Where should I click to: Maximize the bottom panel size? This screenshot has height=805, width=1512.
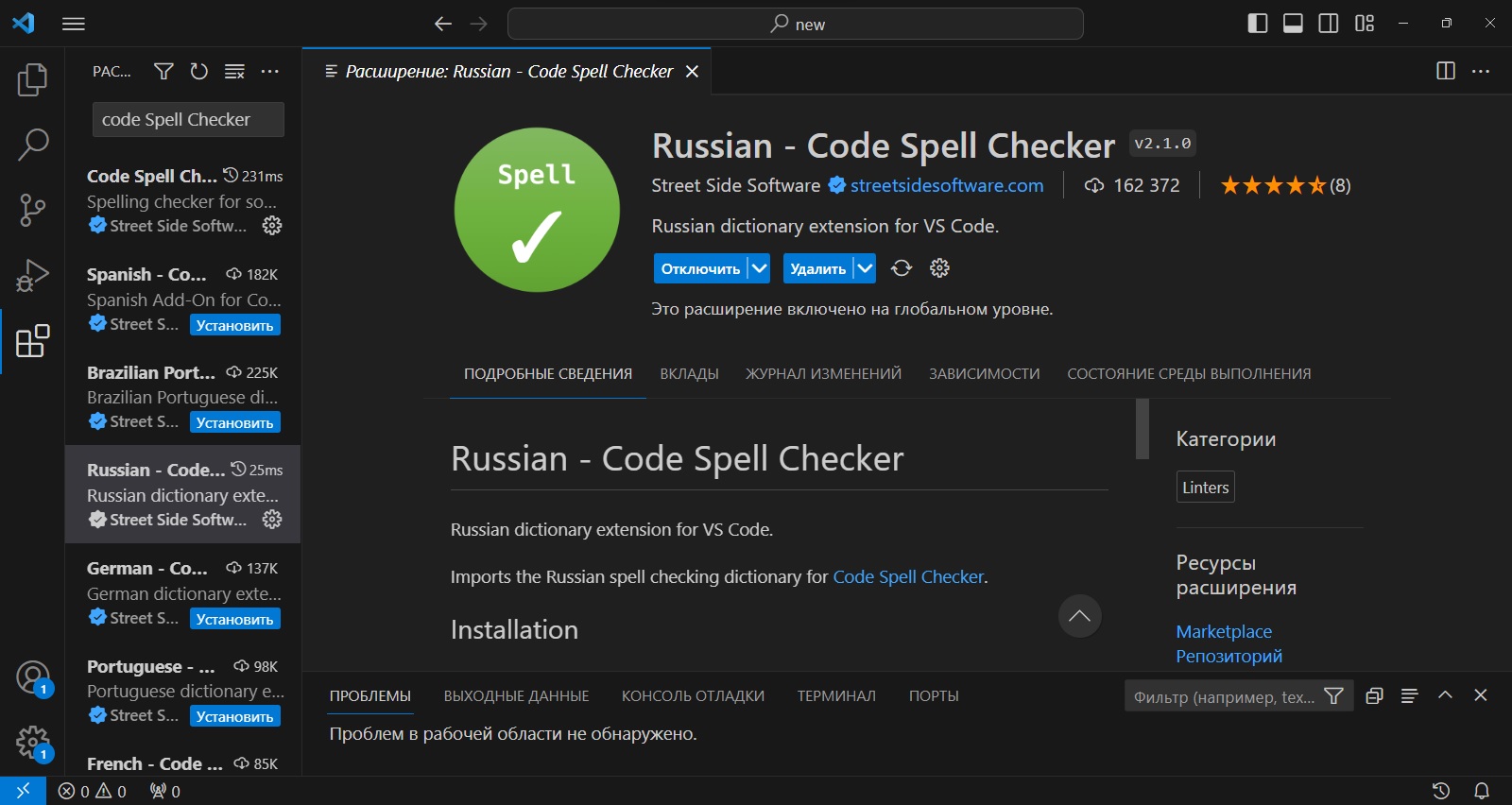[1445, 695]
